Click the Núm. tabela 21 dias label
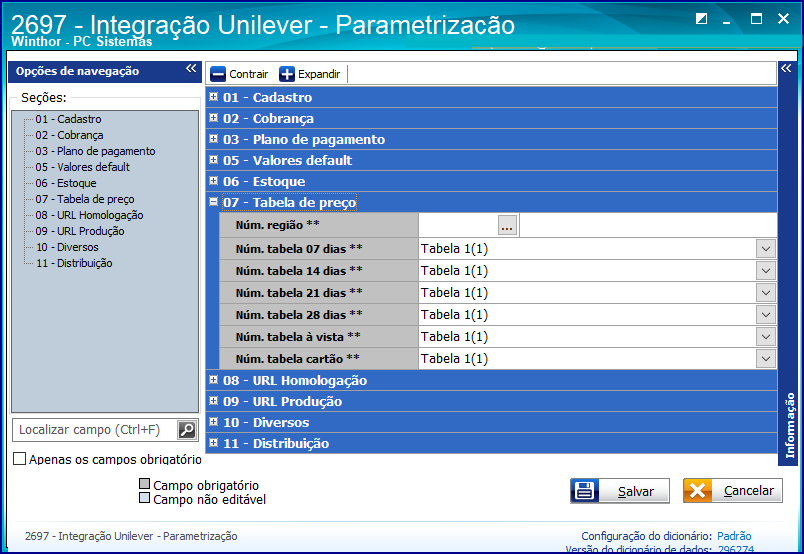 (299, 293)
